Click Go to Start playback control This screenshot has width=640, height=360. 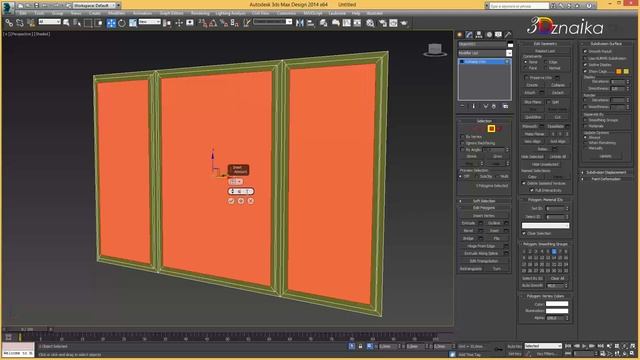(x=568, y=346)
